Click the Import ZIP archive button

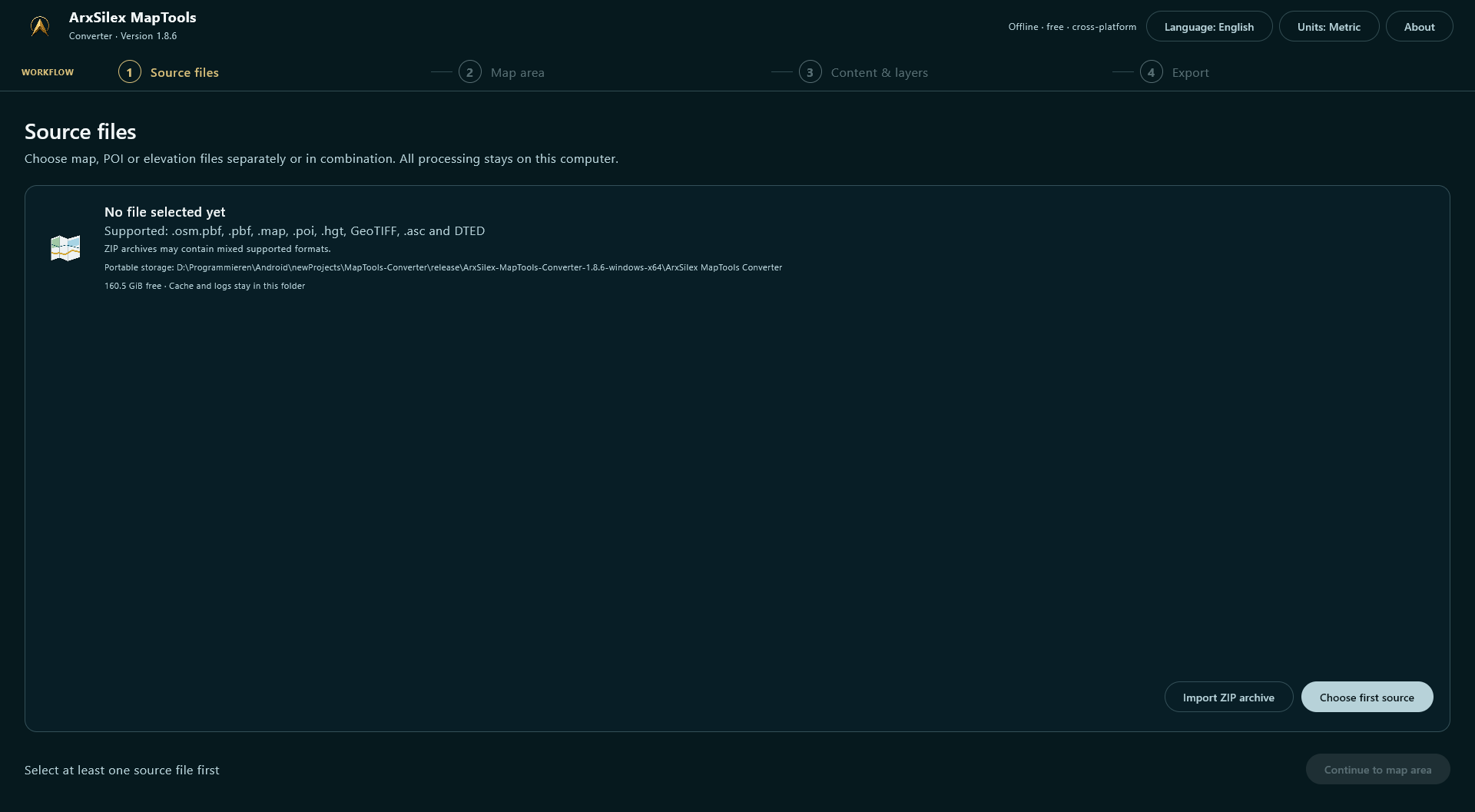point(1228,697)
